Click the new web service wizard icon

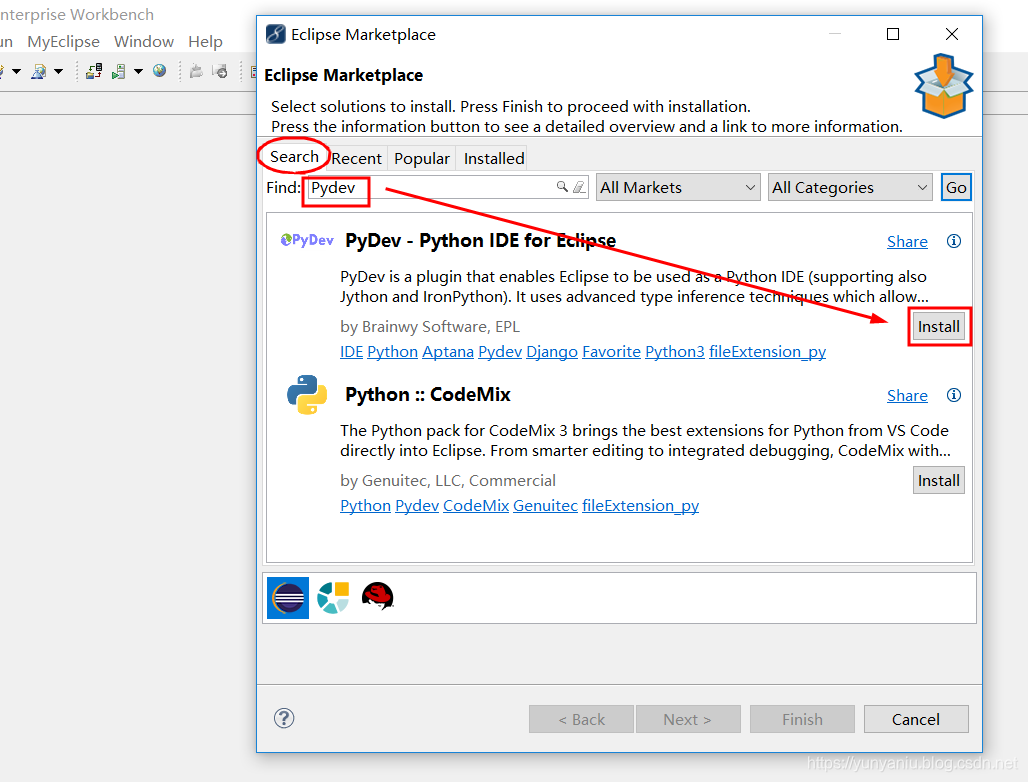click(39, 71)
